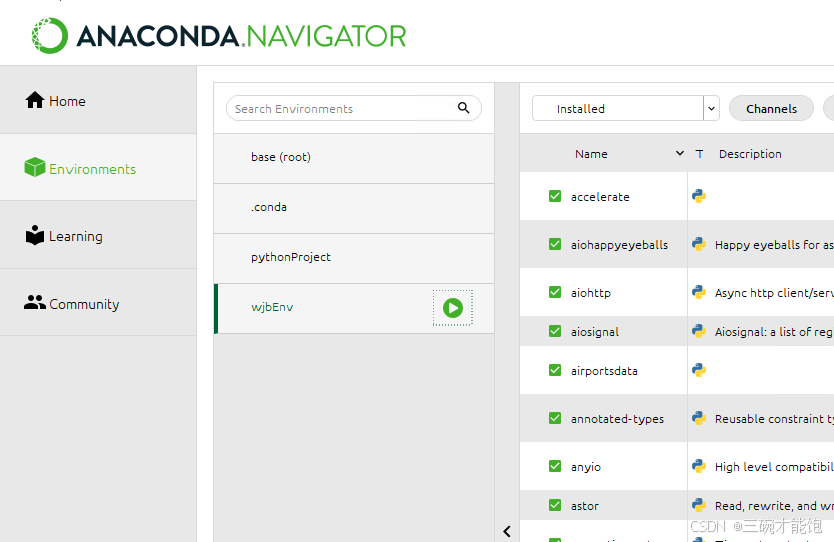Viewport: 834px width, 542px height.
Task: Click the aiohttp package name
Action: (x=590, y=293)
